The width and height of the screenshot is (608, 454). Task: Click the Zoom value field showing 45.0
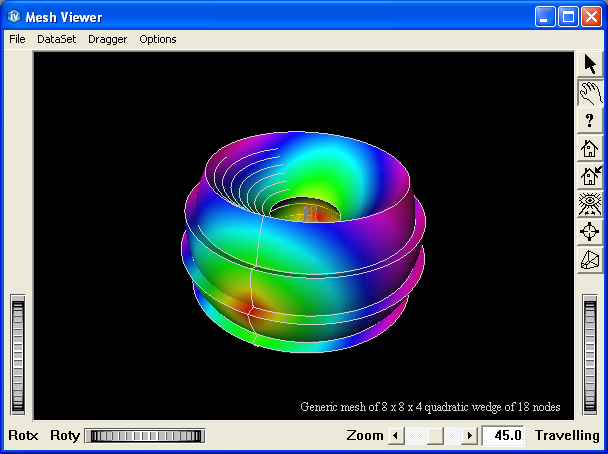(x=505, y=436)
